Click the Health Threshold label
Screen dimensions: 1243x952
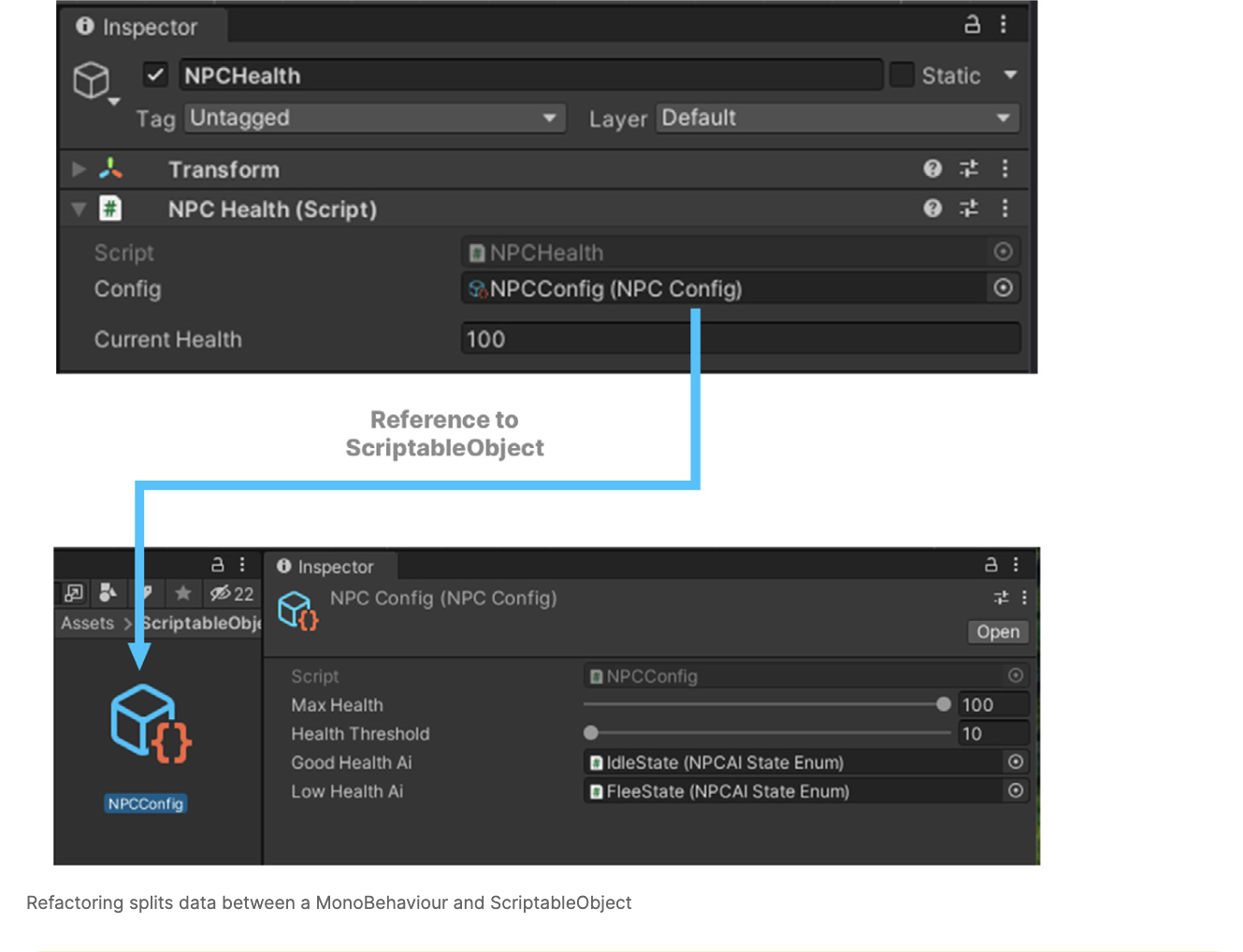(360, 733)
